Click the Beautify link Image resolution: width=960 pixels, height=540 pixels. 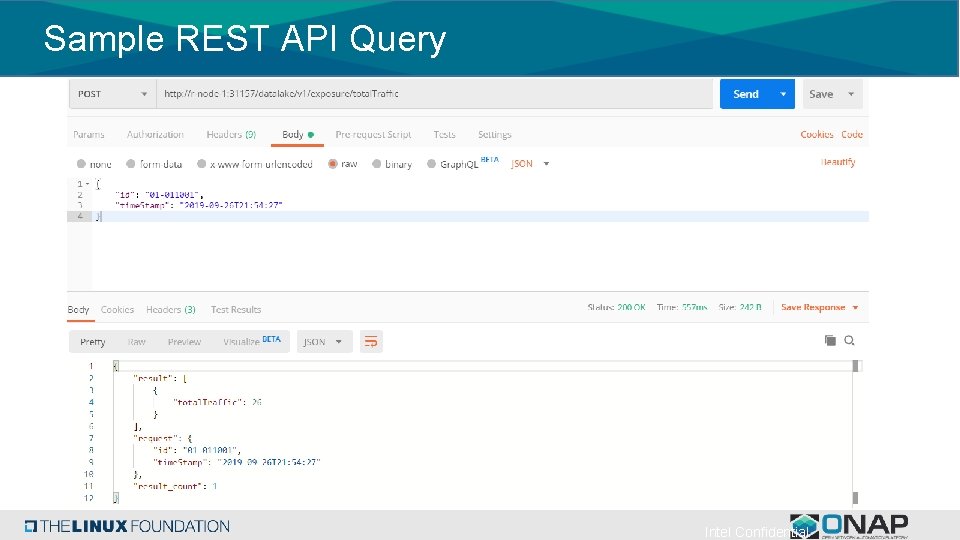click(838, 162)
